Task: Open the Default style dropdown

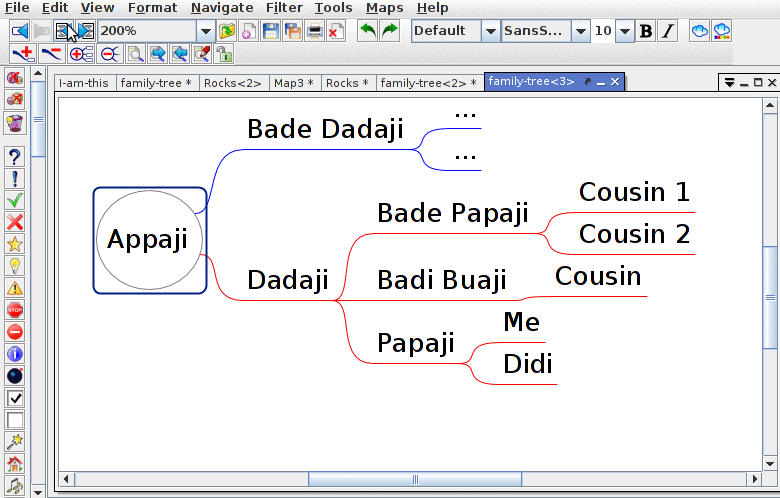Action: click(x=490, y=31)
